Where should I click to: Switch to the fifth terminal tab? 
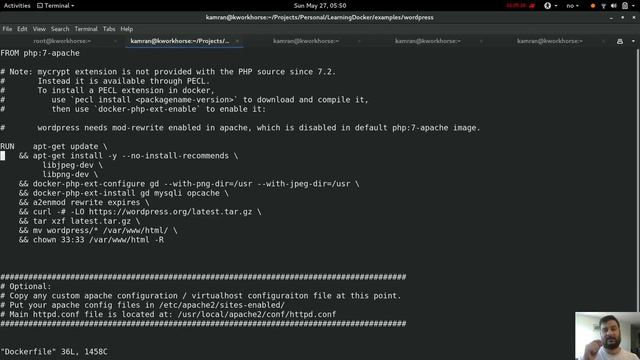[x=549, y=41]
